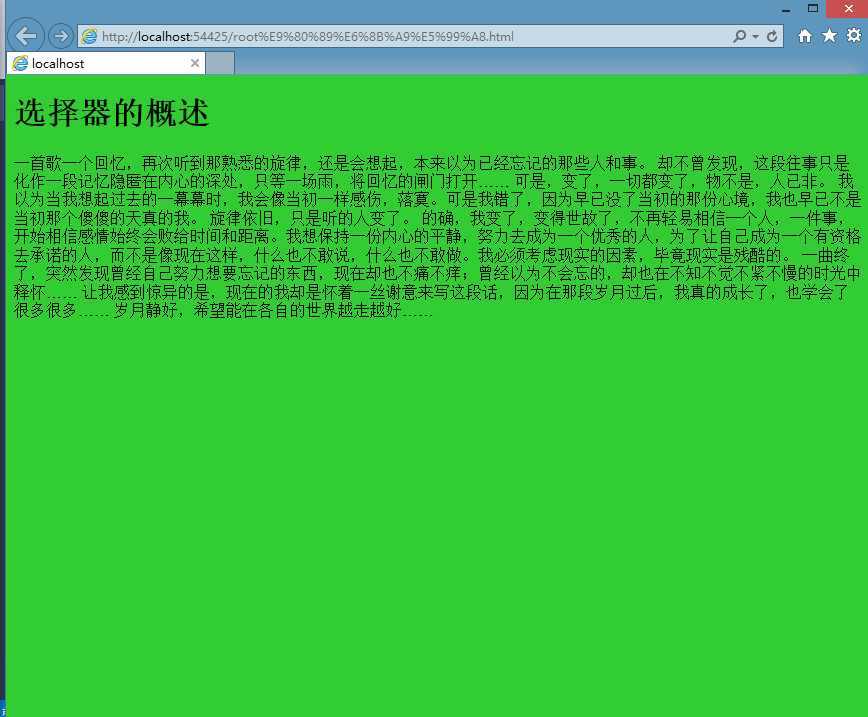Open the Tools gear menu
This screenshot has height=717, width=868.
(853, 36)
